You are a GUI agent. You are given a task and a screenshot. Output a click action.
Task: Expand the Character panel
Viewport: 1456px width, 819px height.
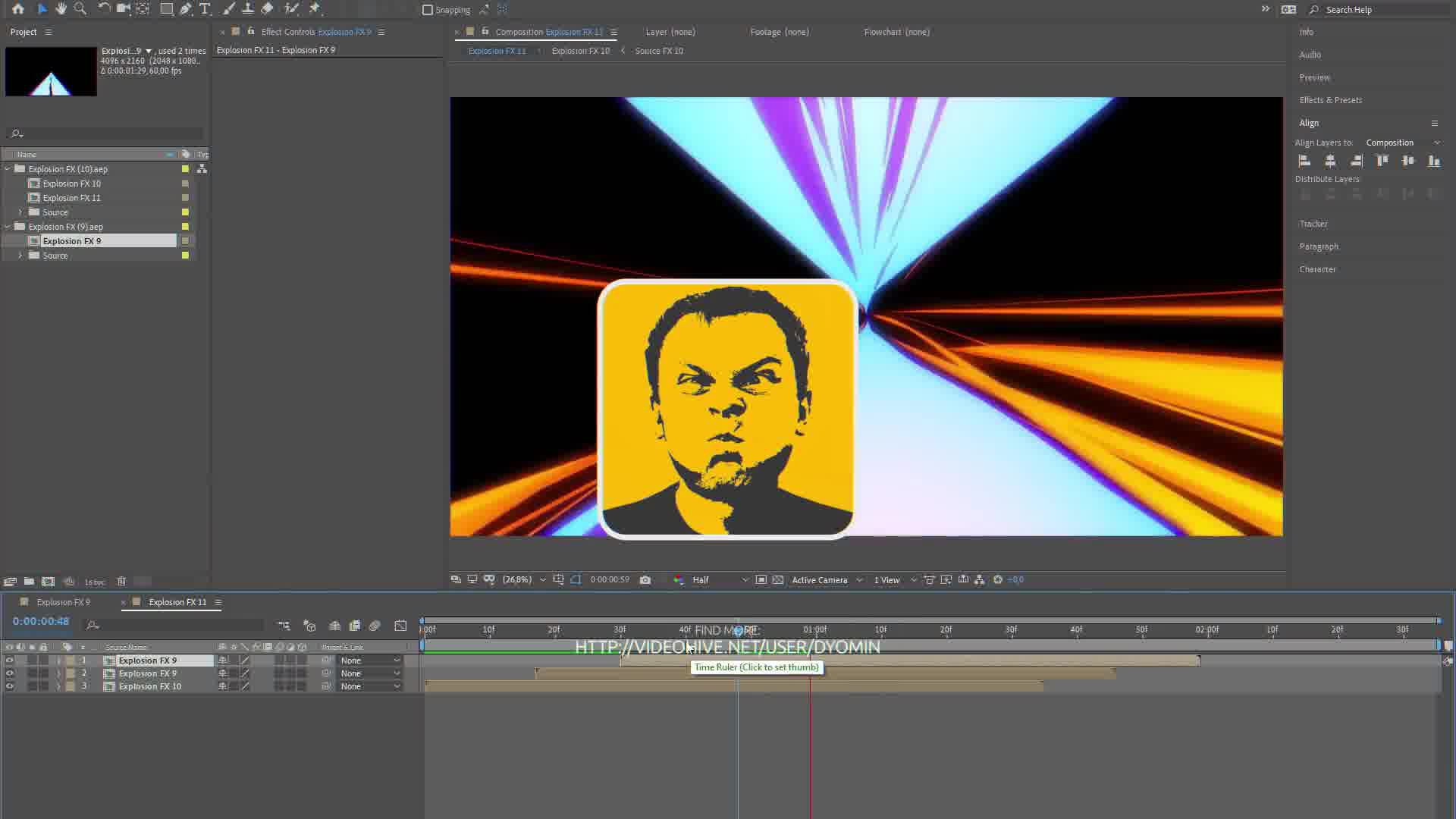pyautogui.click(x=1317, y=269)
